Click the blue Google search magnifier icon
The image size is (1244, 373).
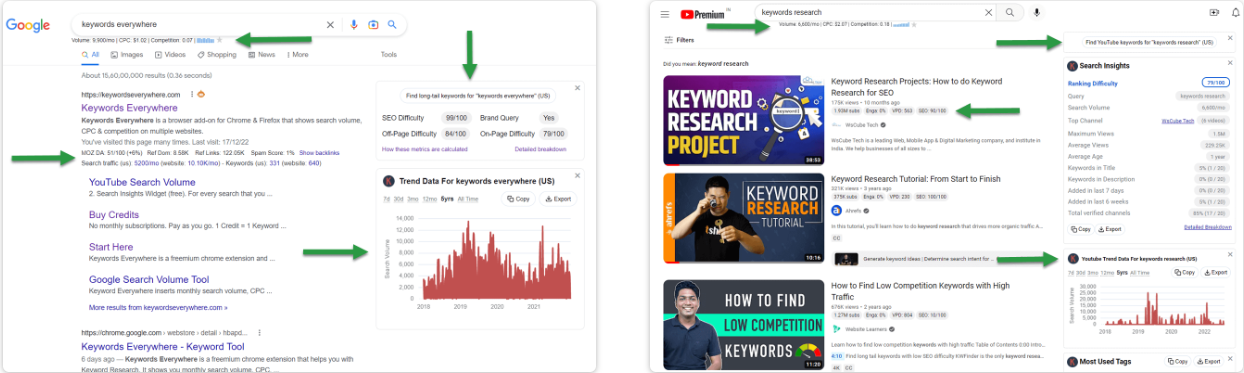[x=392, y=25]
